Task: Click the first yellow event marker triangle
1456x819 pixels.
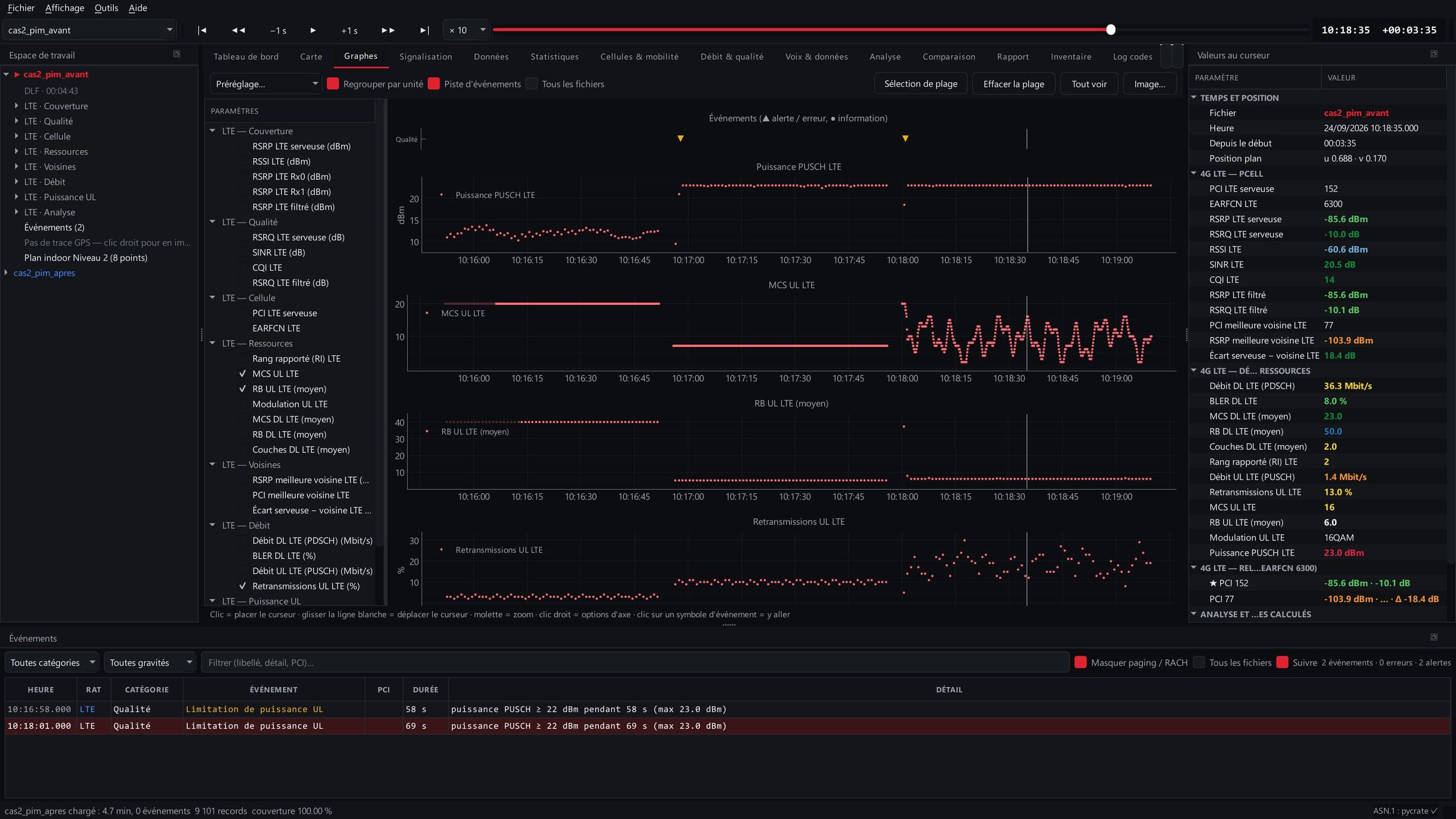Action: click(680, 138)
